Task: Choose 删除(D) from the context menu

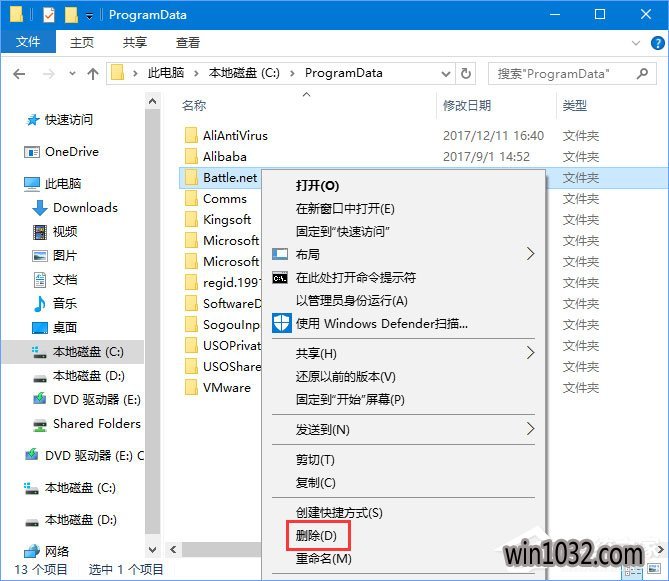Action: click(x=317, y=536)
